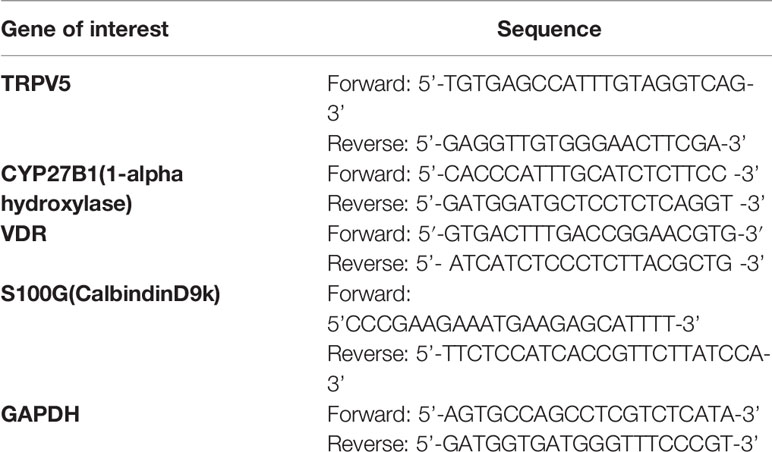The height and width of the screenshot is (452, 772).
Task: Select the CYP27B1(1-alpha label
Action: click(x=92, y=174)
